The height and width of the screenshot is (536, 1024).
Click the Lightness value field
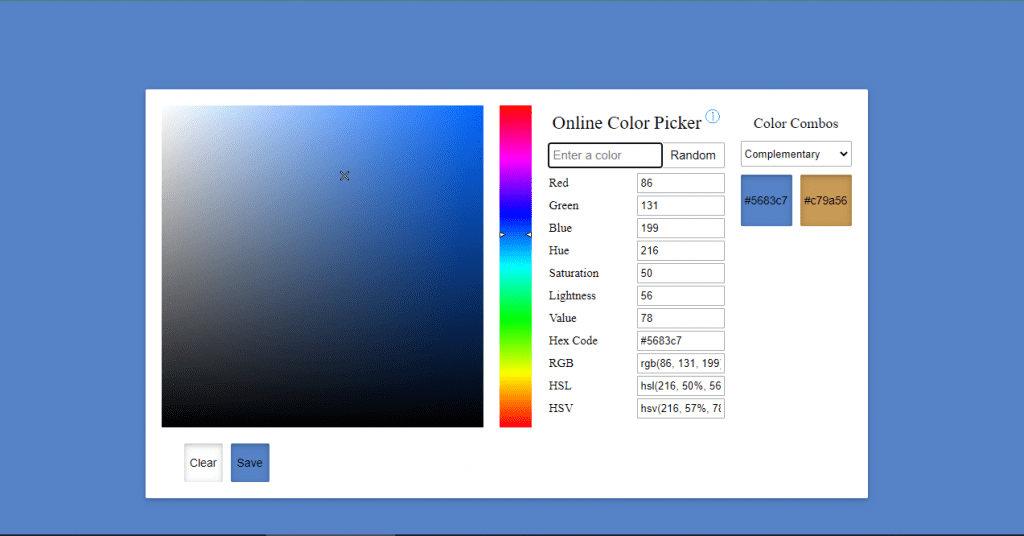tap(680, 296)
